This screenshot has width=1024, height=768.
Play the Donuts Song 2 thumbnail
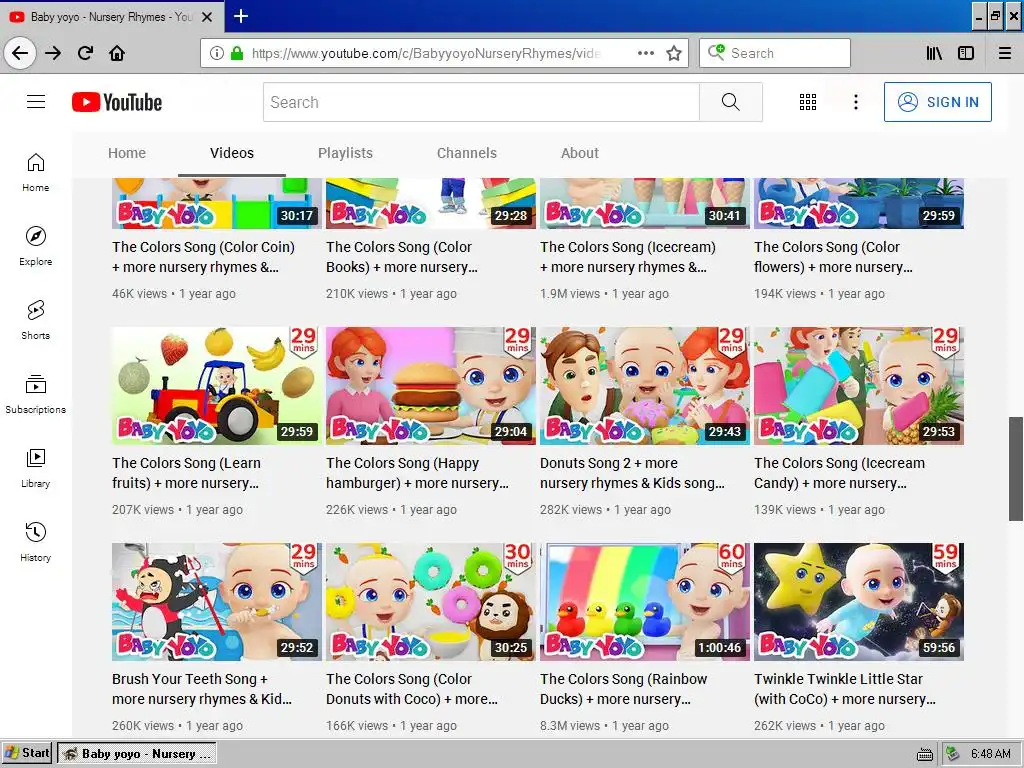point(645,386)
